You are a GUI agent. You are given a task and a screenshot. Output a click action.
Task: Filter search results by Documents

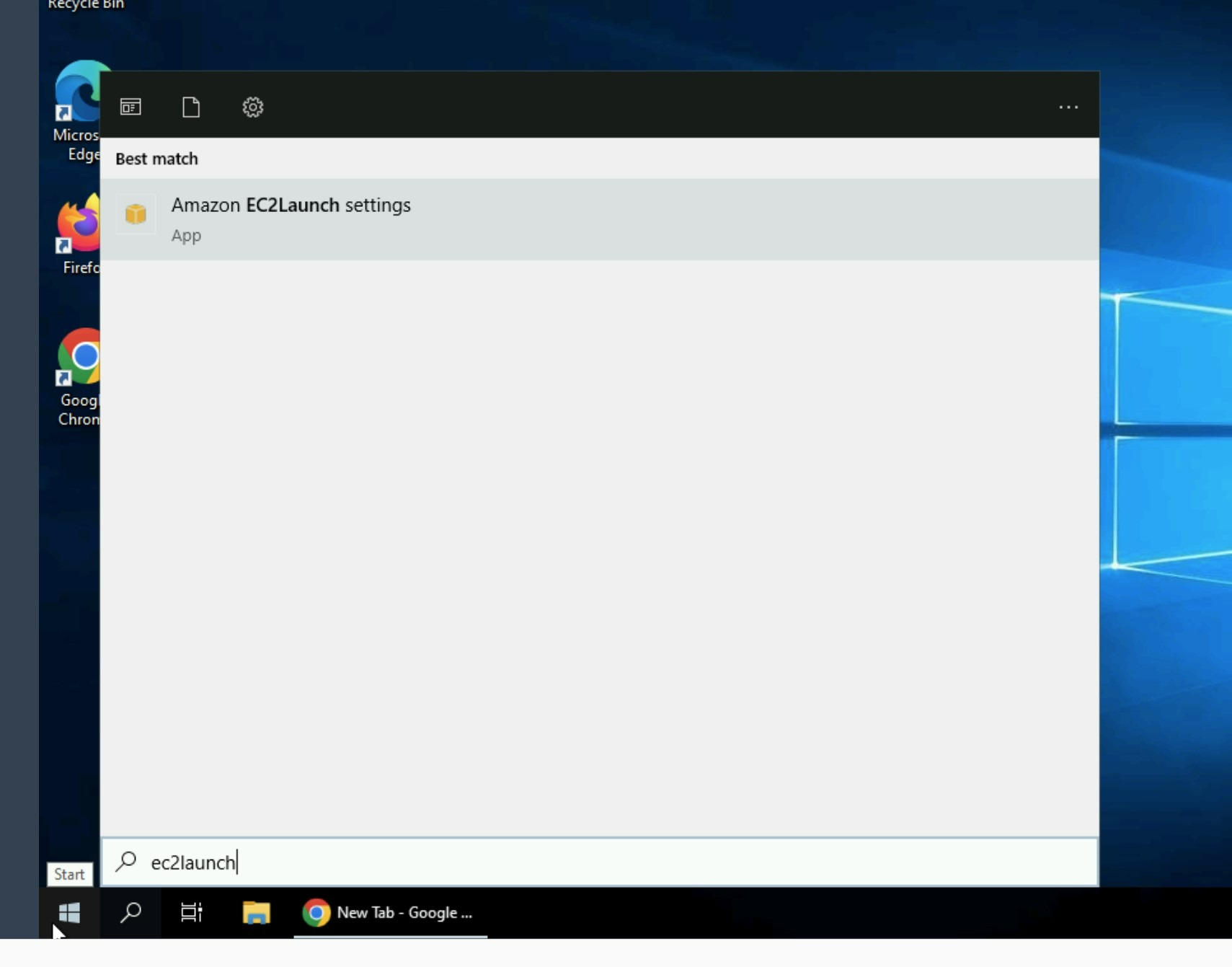(x=191, y=107)
